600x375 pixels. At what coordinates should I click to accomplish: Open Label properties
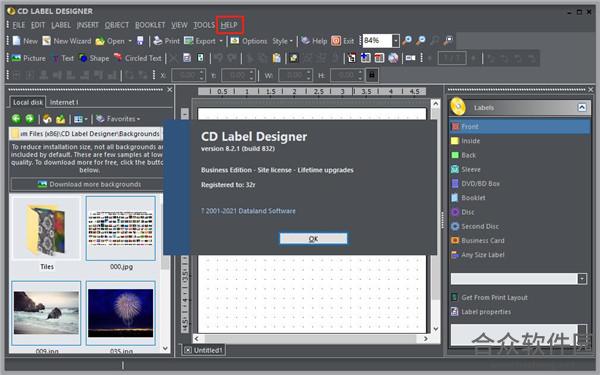[481, 312]
